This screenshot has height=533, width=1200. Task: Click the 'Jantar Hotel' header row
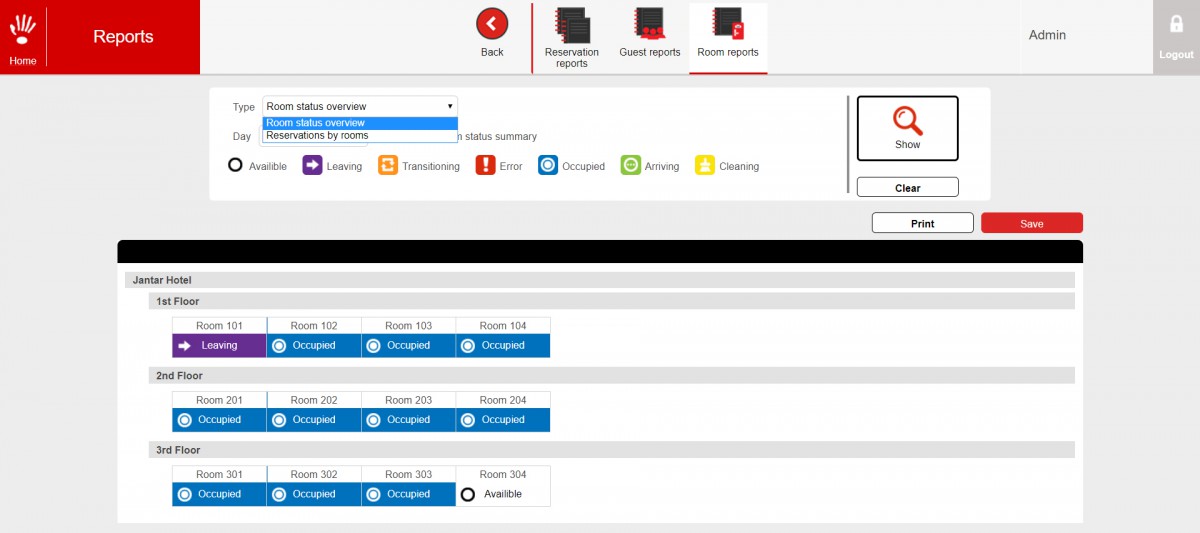(x=599, y=280)
